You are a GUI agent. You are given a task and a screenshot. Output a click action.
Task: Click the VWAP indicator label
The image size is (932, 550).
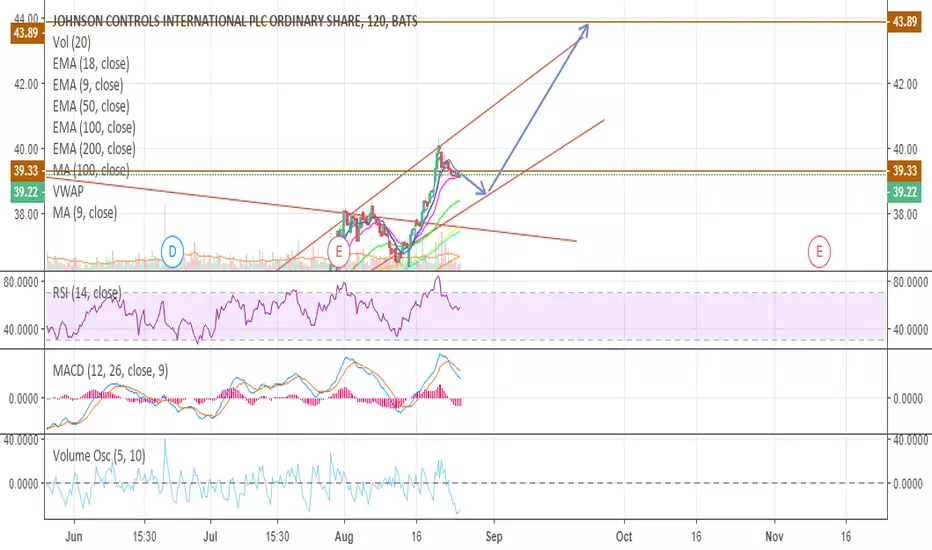point(68,191)
